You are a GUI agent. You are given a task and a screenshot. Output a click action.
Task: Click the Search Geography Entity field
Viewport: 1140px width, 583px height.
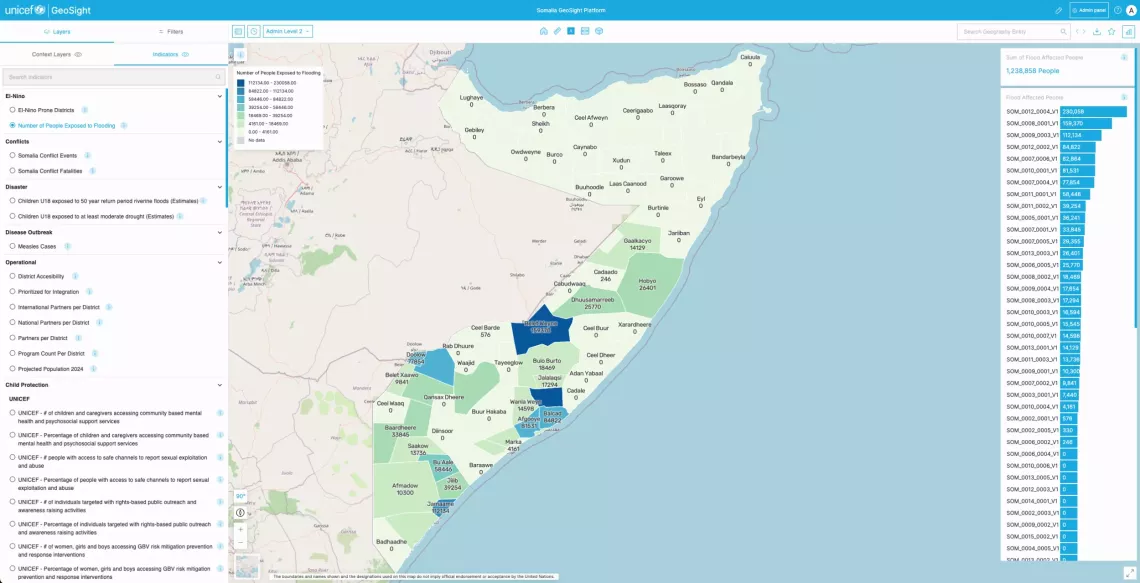(x=1013, y=32)
